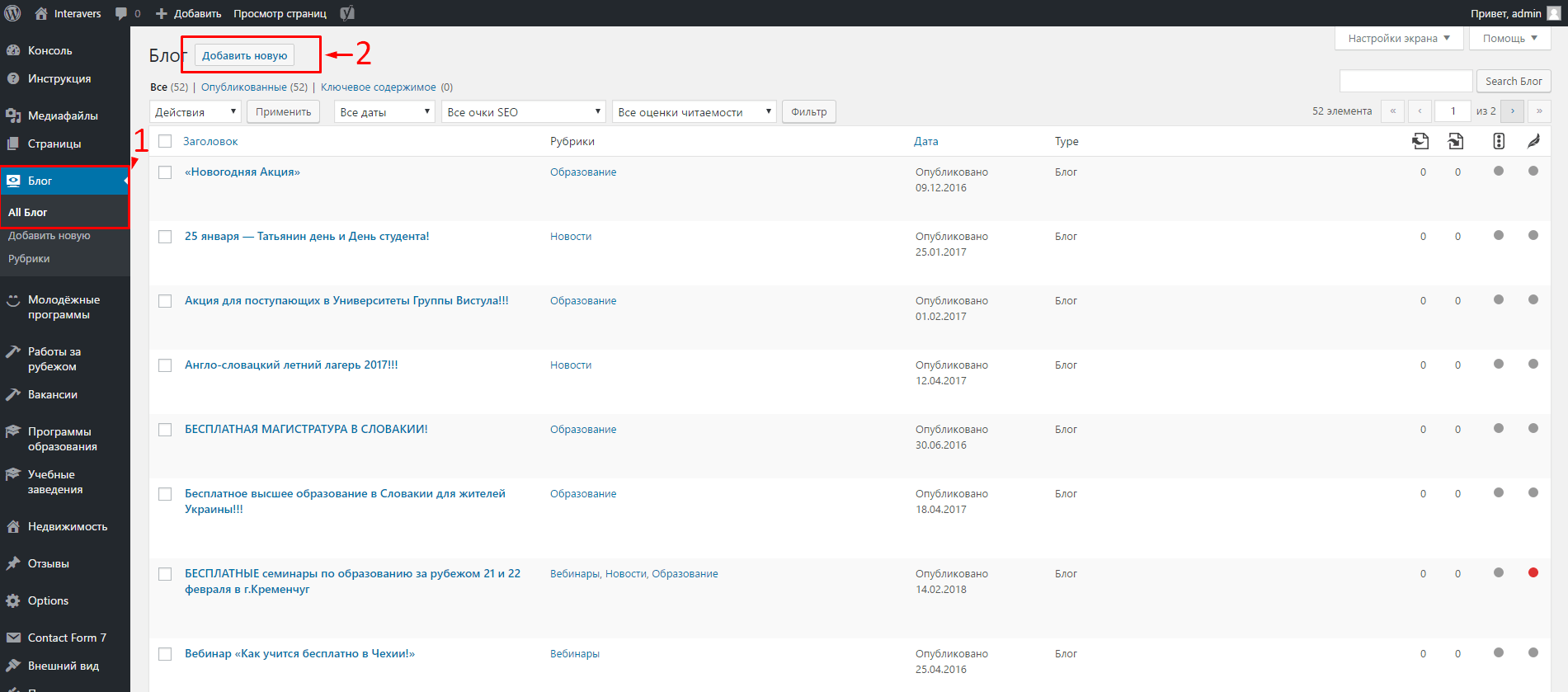Check the select-all checkbox beside Заголовок
The height and width of the screenshot is (692, 1568).
click(165, 141)
